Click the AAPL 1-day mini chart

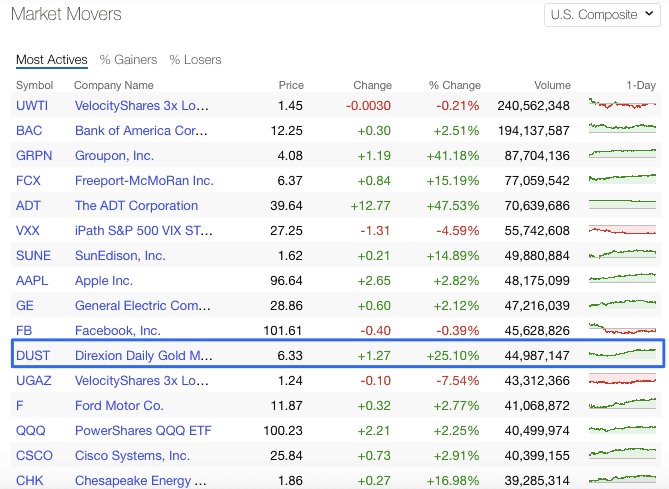[622, 280]
